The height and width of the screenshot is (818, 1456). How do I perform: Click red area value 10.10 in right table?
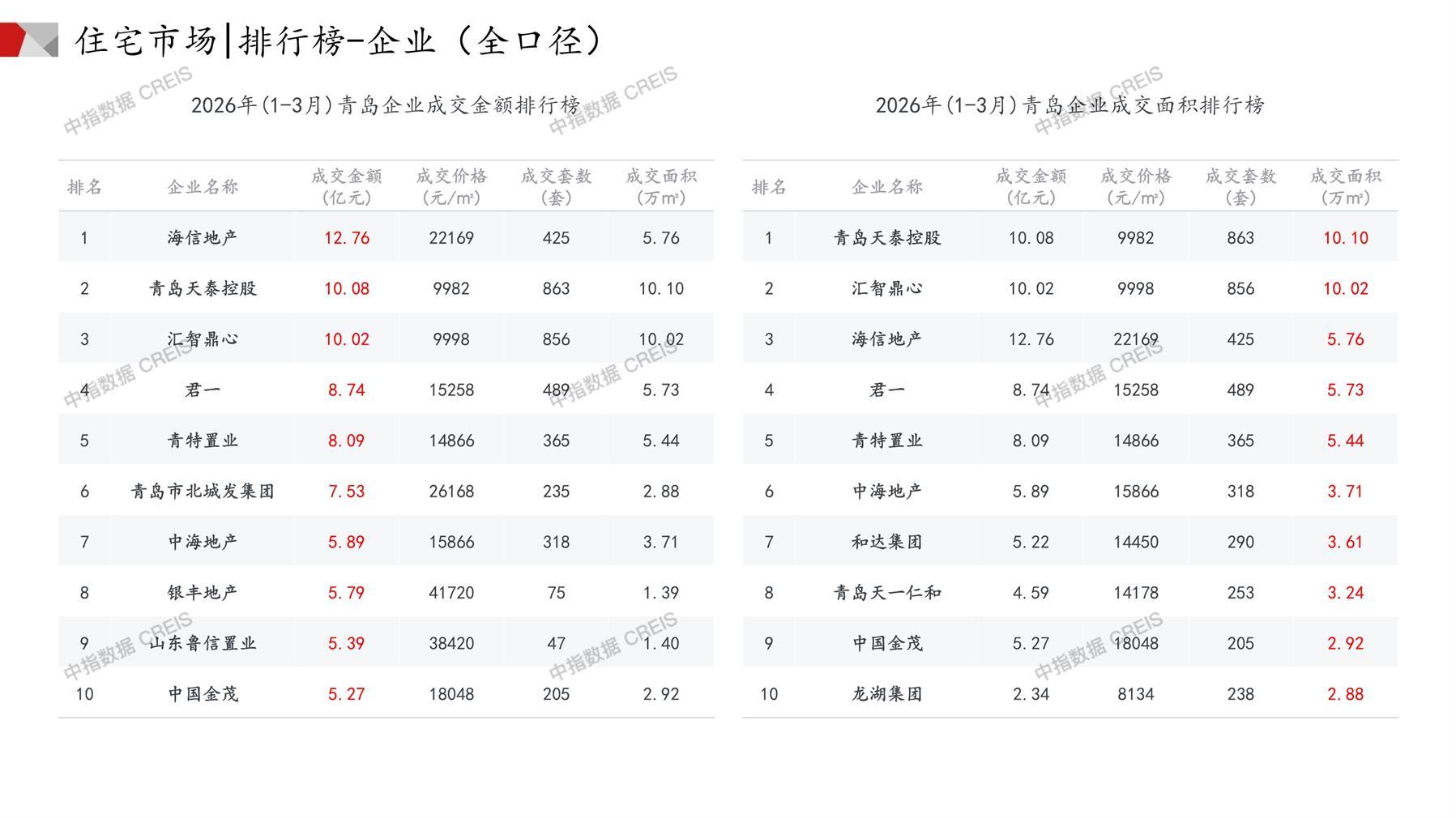1345,238
